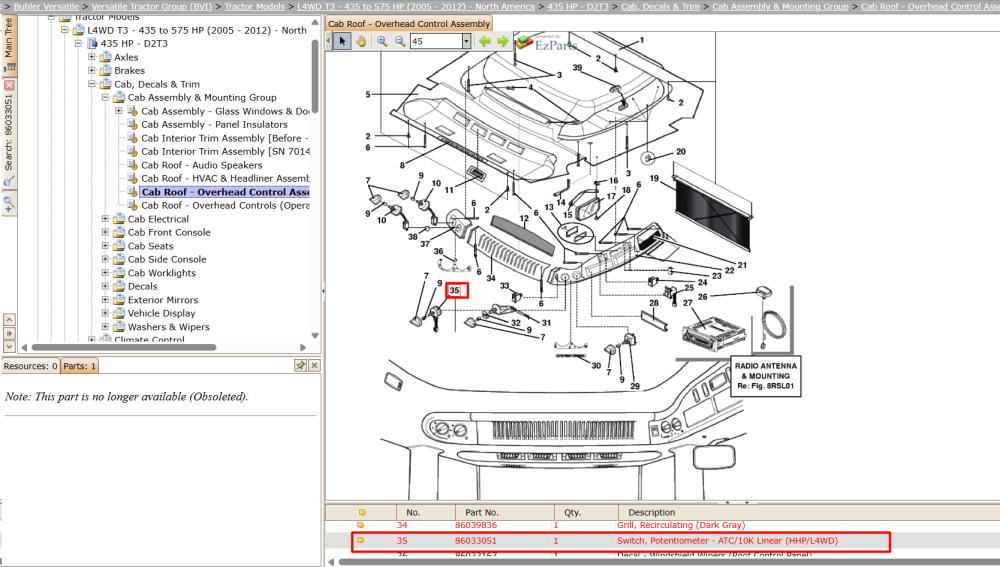Select the arrow pointer tool in diagram toolbar
Viewport: 1000px width, 567px height.
pos(342,41)
